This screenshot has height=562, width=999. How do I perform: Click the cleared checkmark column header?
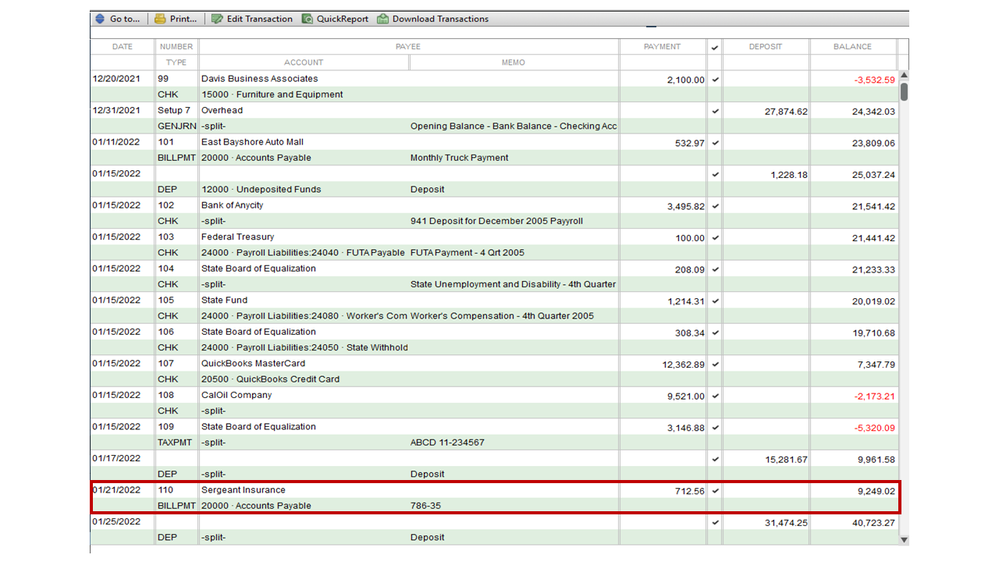coord(714,47)
